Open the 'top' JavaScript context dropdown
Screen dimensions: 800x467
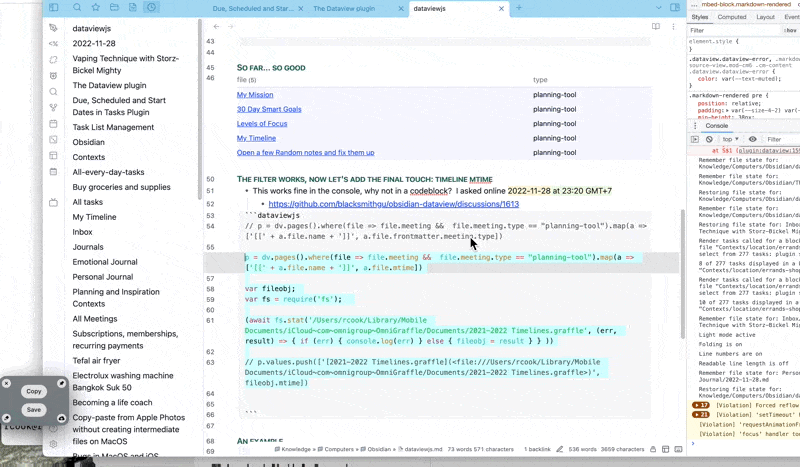pos(731,139)
